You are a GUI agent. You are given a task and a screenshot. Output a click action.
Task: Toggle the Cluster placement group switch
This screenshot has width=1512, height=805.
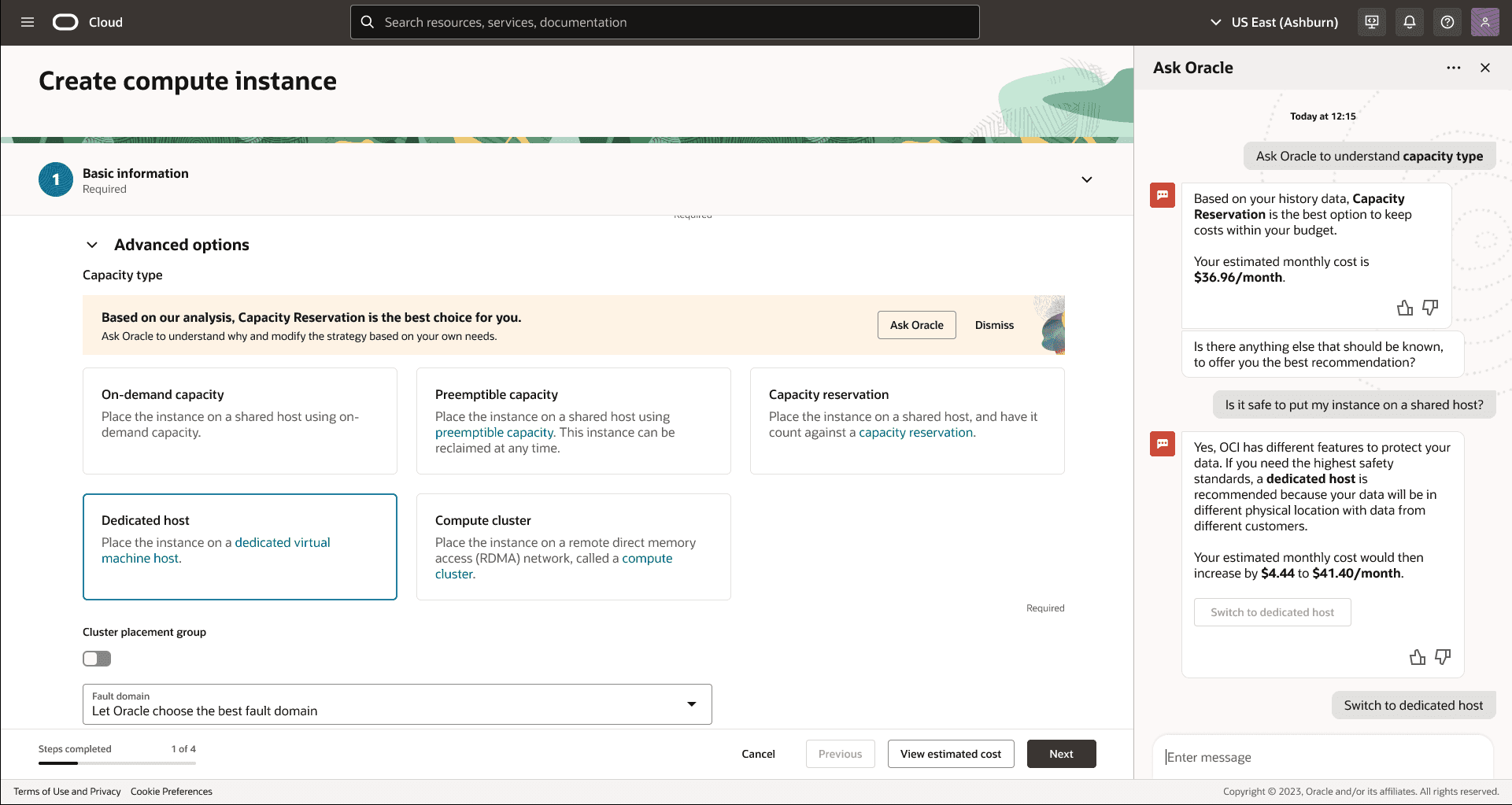point(97,659)
